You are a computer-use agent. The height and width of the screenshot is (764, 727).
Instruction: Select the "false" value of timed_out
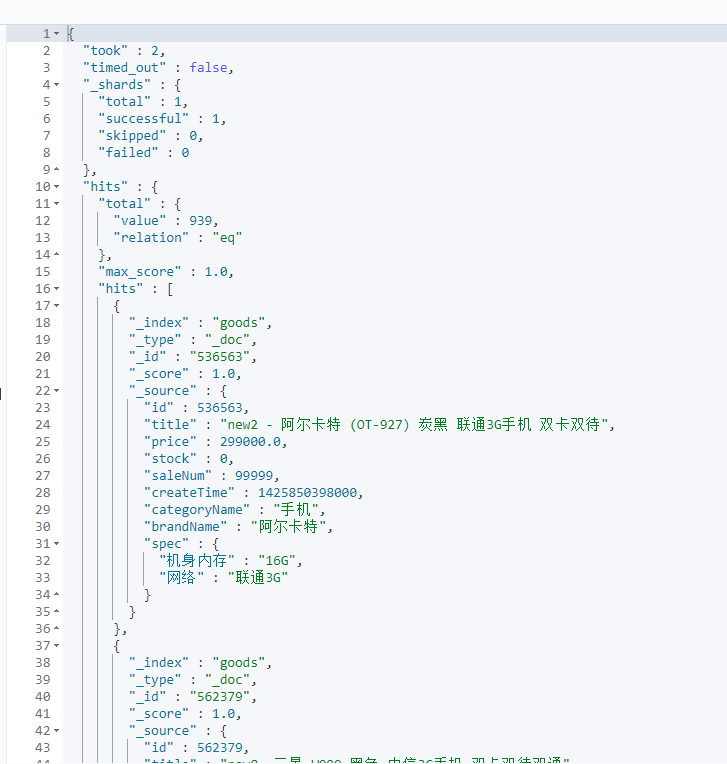[208, 68]
